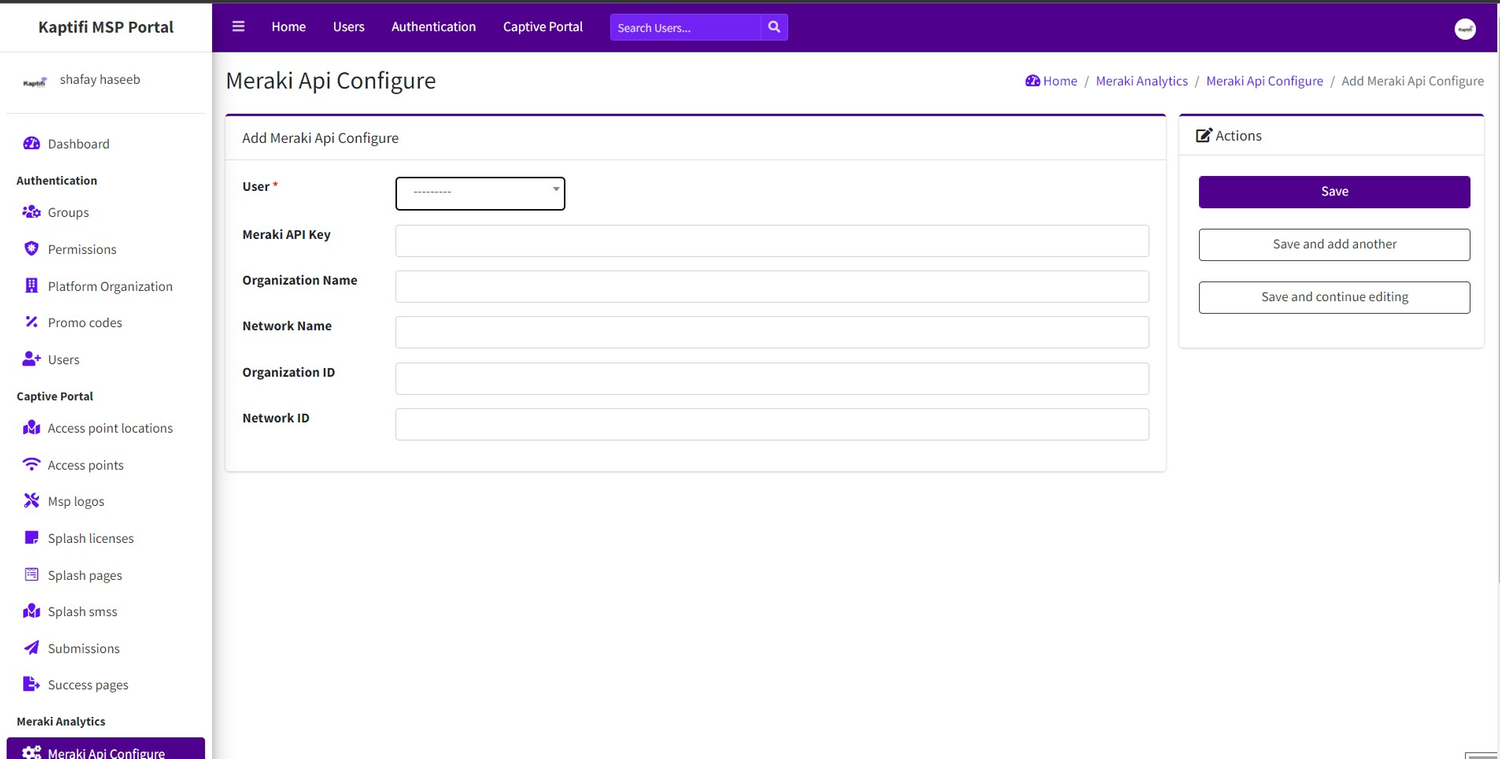Click the Save and add another button
The image size is (1500, 759).
coord(1334,244)
